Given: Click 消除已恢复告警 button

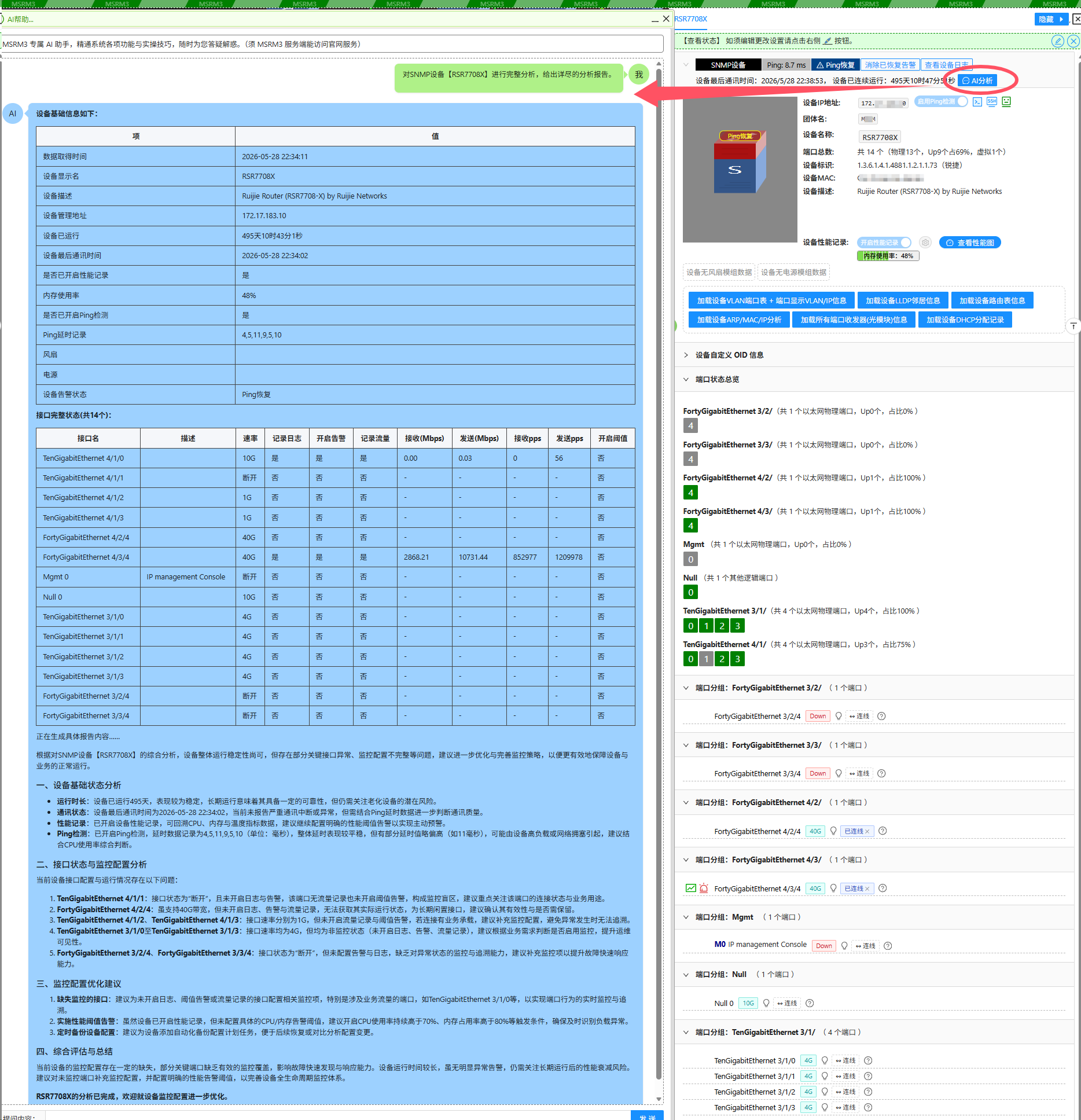Looking at the screenshot, I should (x=890, y=65).
